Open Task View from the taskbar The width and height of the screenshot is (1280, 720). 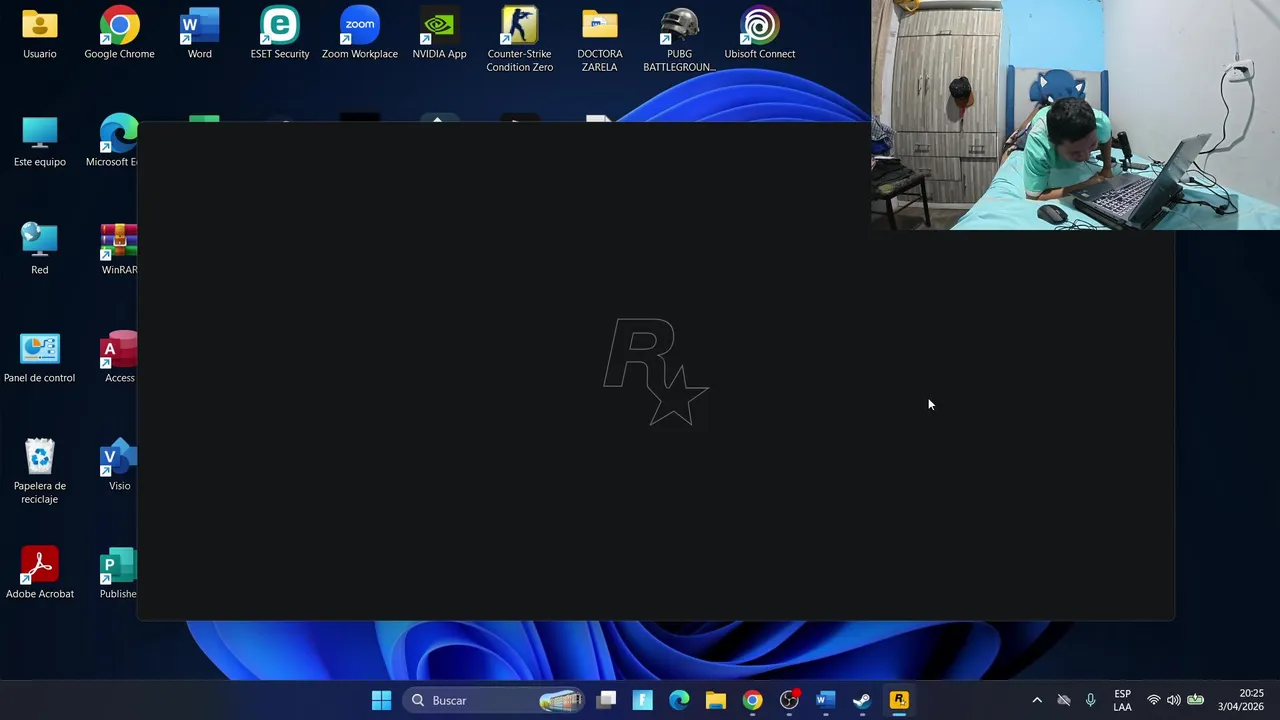click(607, 700)
